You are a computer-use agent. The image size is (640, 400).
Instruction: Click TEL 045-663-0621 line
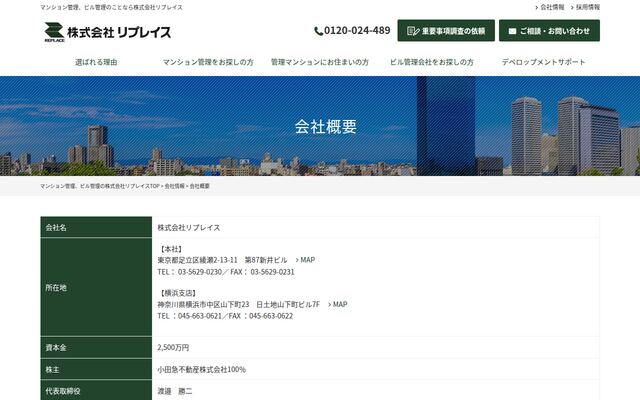(225, 316)
